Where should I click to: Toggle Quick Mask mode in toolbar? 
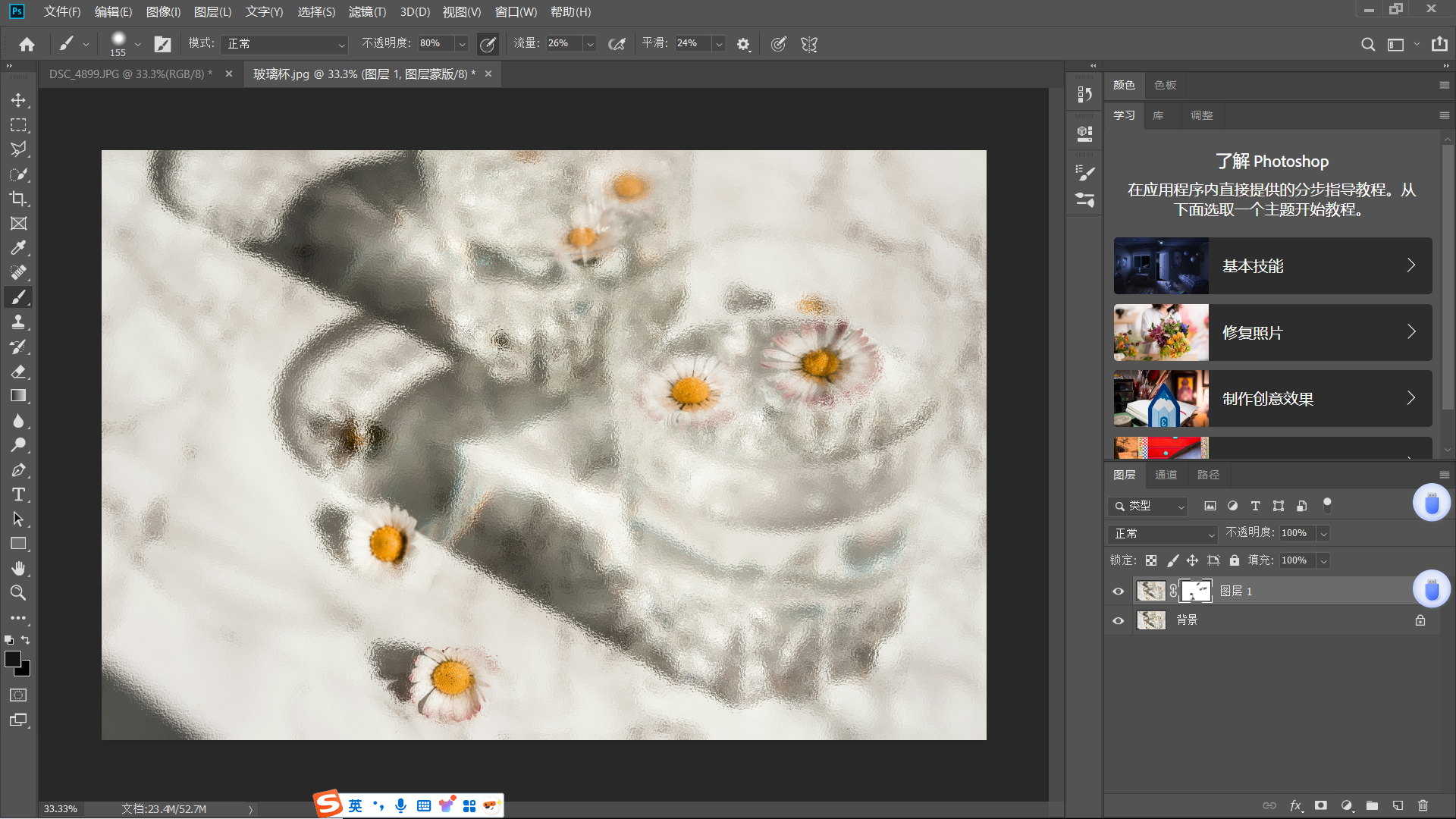18,695
